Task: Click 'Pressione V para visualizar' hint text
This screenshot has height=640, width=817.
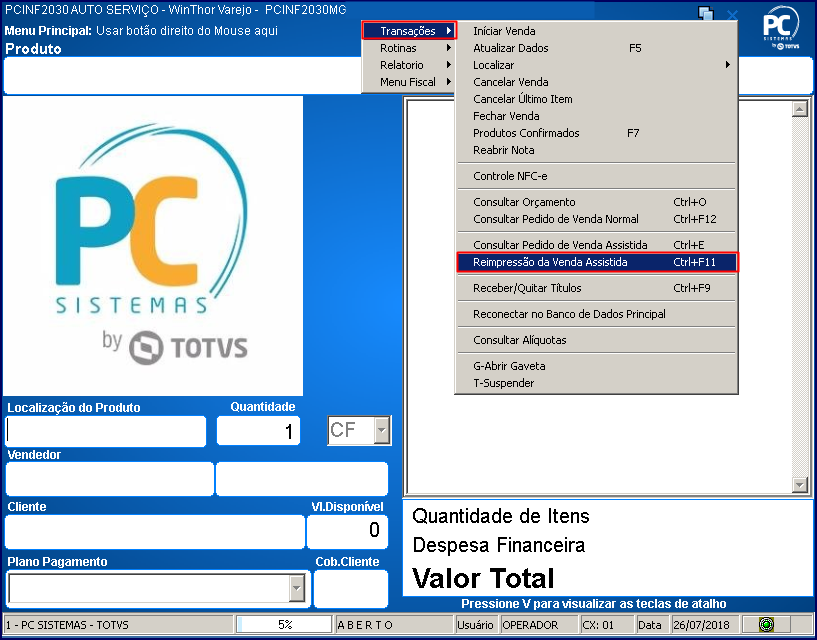Action: point(593,604)
